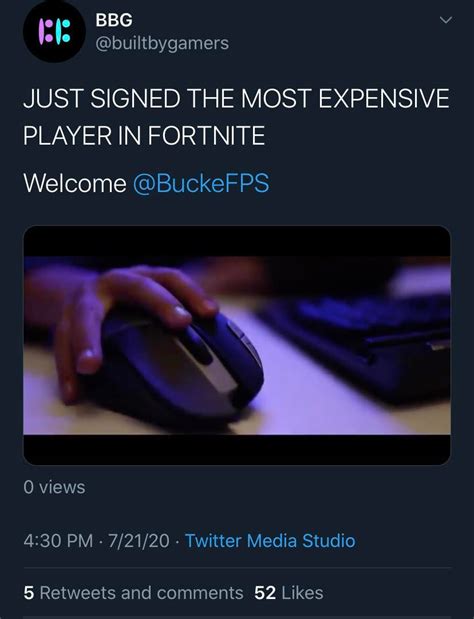
Task: Click the number 52 beside Likes
Action: [265, 593]
